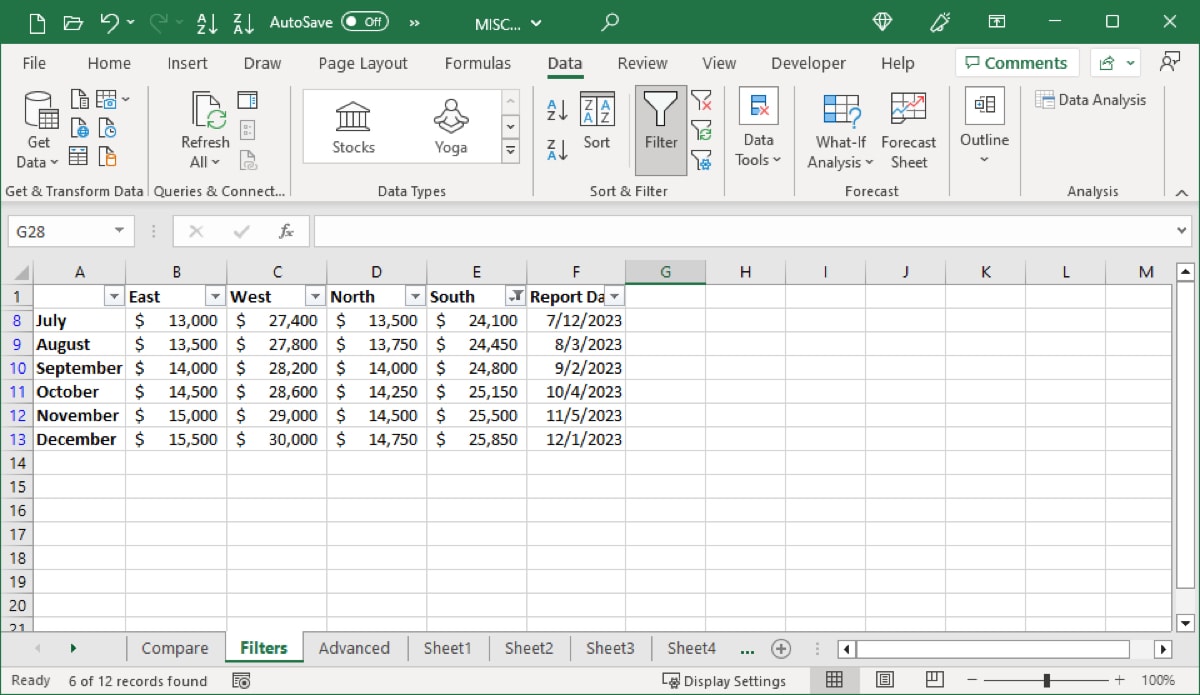Click the Data Analysis command
1200x695 pixels.
click(x=1091, y=99)
